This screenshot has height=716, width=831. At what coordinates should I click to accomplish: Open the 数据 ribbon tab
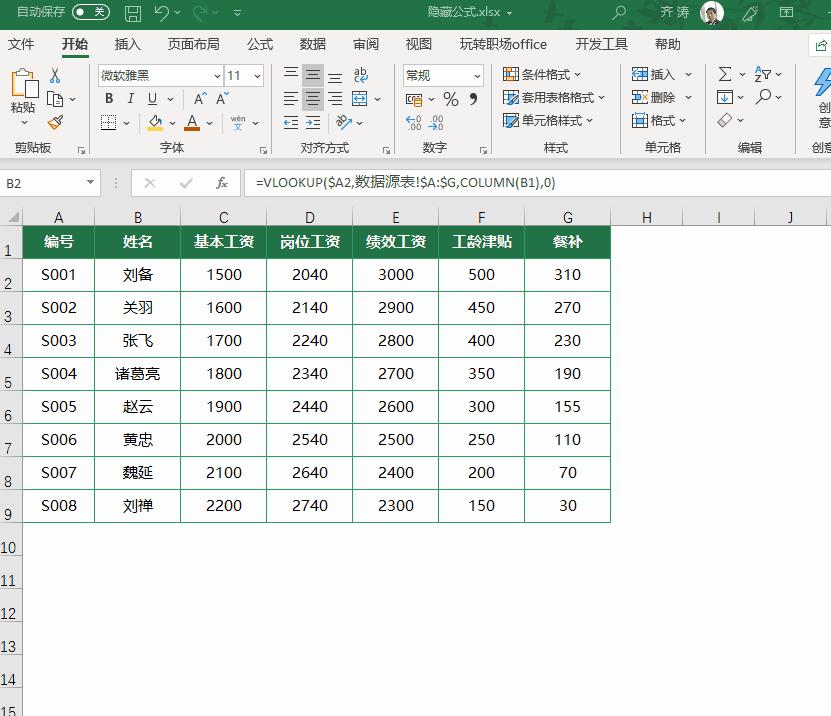pos(312,44)
